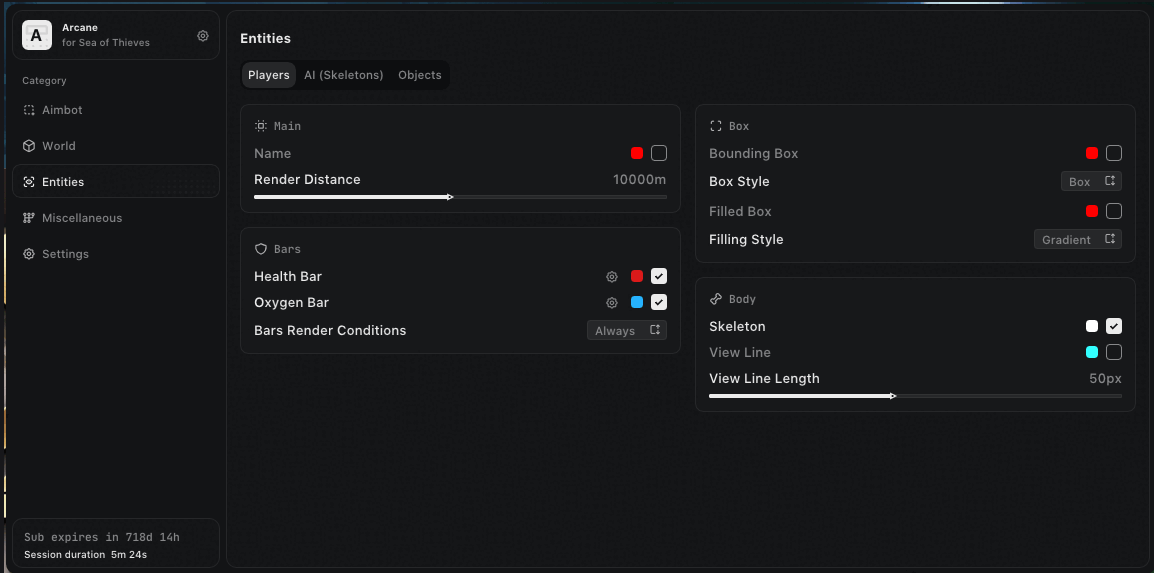1154x573 pixels.
Task: Enable the Bounding Box checkbox
Action: pos(1114,153)
